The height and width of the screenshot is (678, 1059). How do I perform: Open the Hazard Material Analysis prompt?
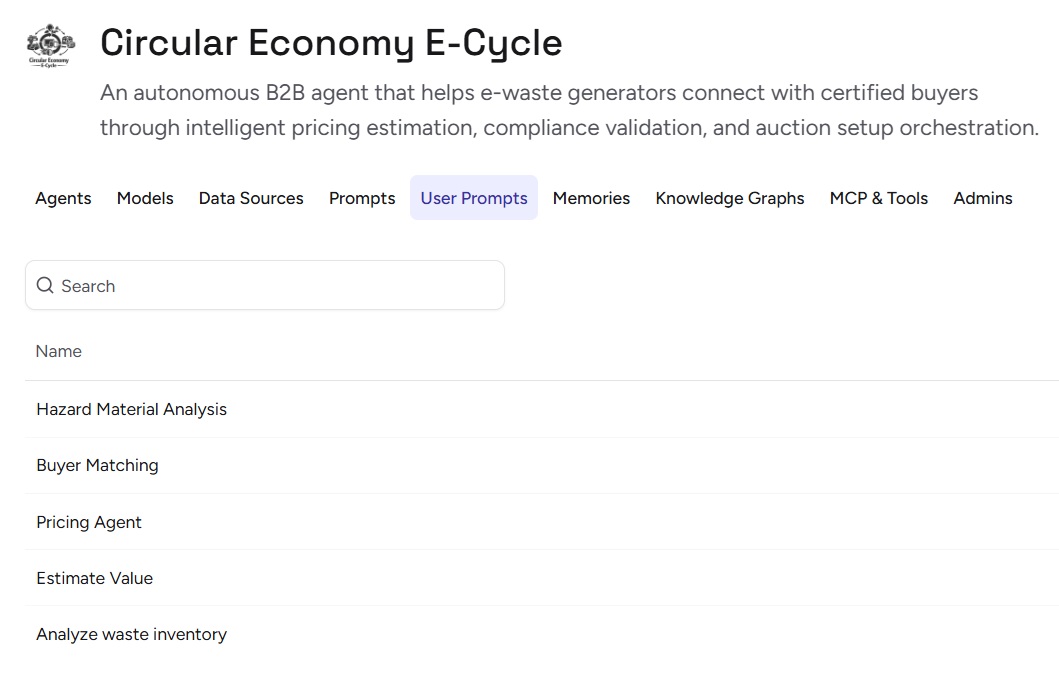[132, 409]
